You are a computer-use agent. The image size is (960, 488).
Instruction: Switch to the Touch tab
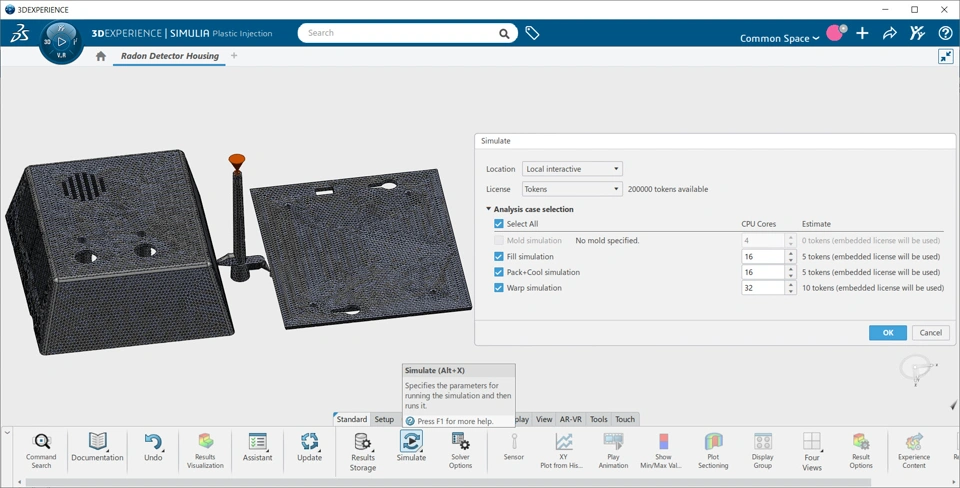[x=625, y=419]
